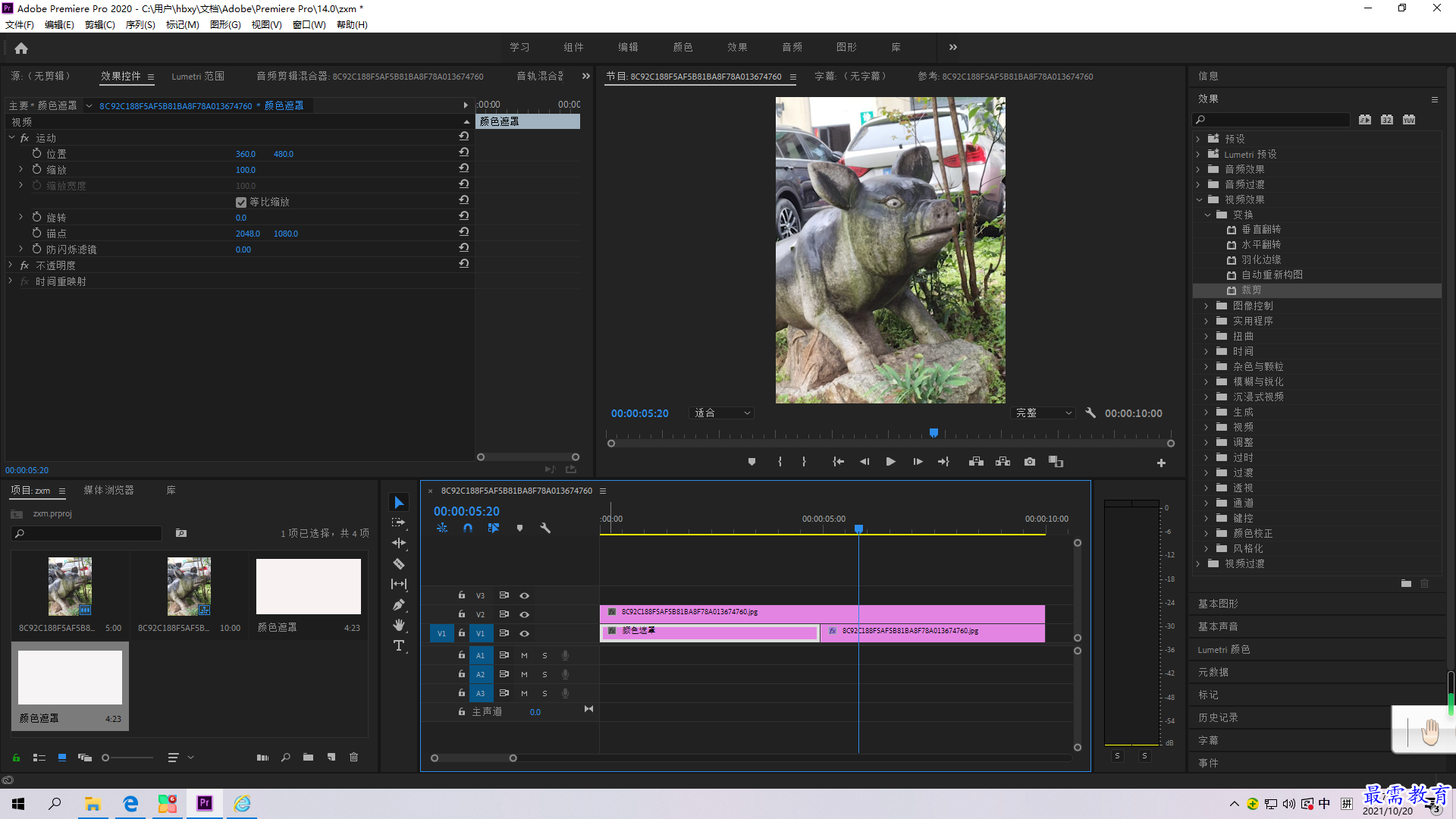Reset the 位置 parameter
Image resolution: width=1456 pixels, height=819 pixels.
click(463, 152)
